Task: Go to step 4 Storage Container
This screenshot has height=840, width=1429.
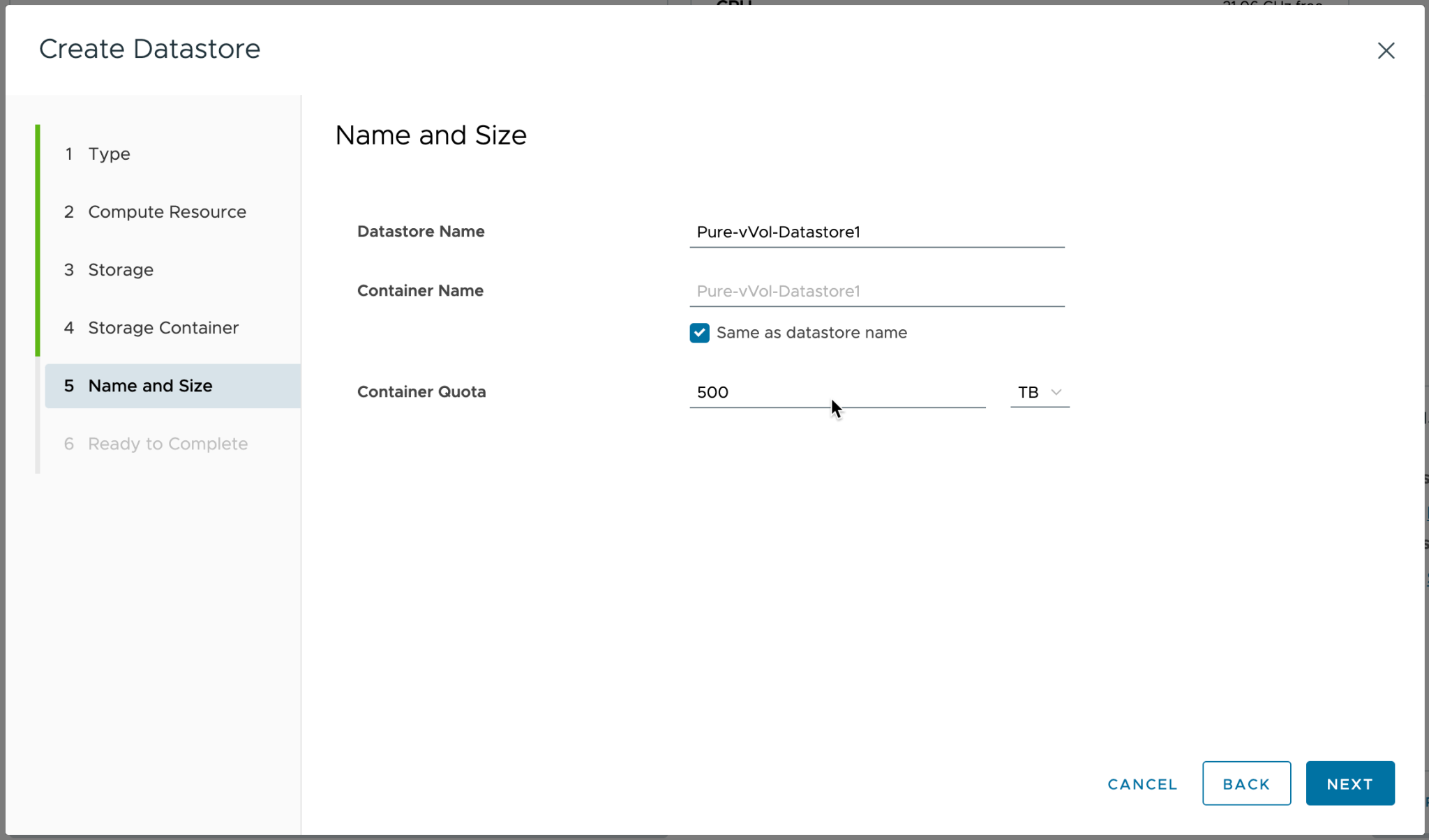Action: click(x=163, y=327)
